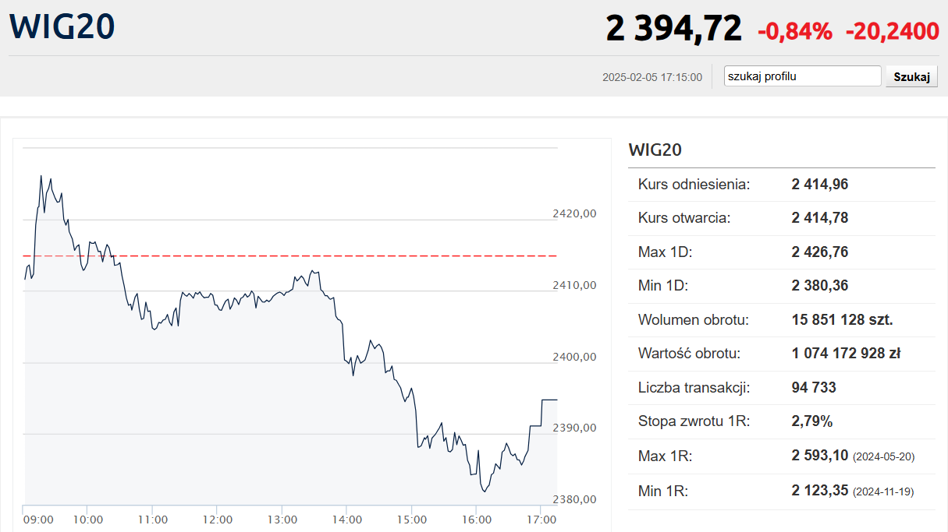Screen dimensions: 948x532
Task: Click the WIG20 page title
Action: [62, 27]
